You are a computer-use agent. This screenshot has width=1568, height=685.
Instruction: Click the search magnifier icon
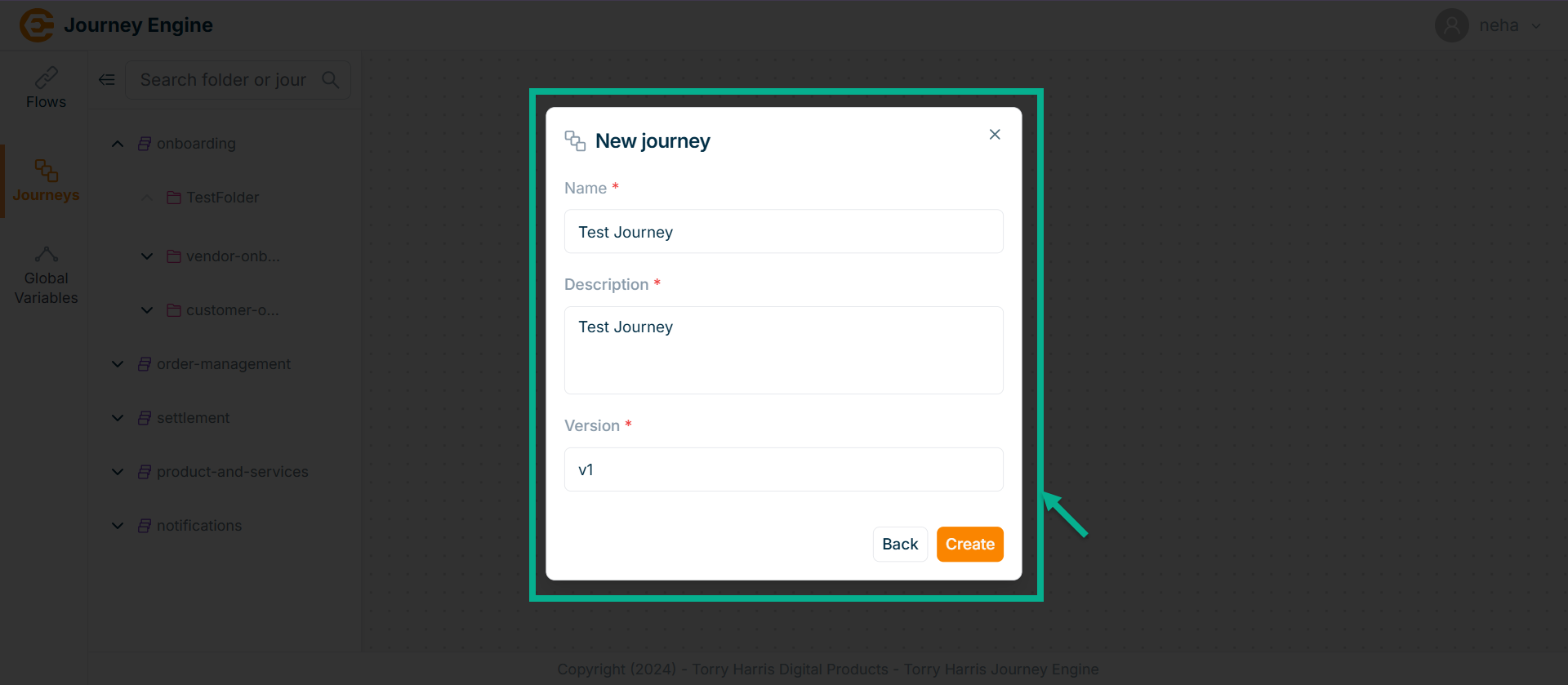[331, 79]
